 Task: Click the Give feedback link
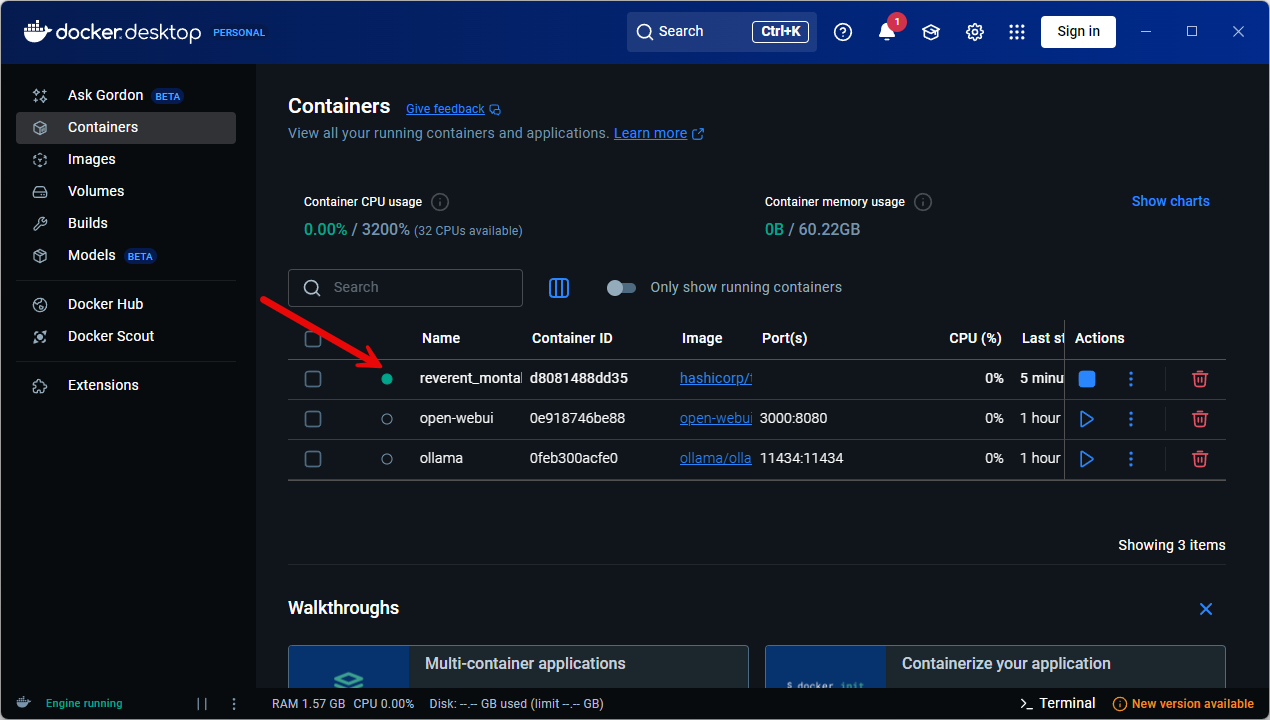pyautogui.click(x=445, y=109)
